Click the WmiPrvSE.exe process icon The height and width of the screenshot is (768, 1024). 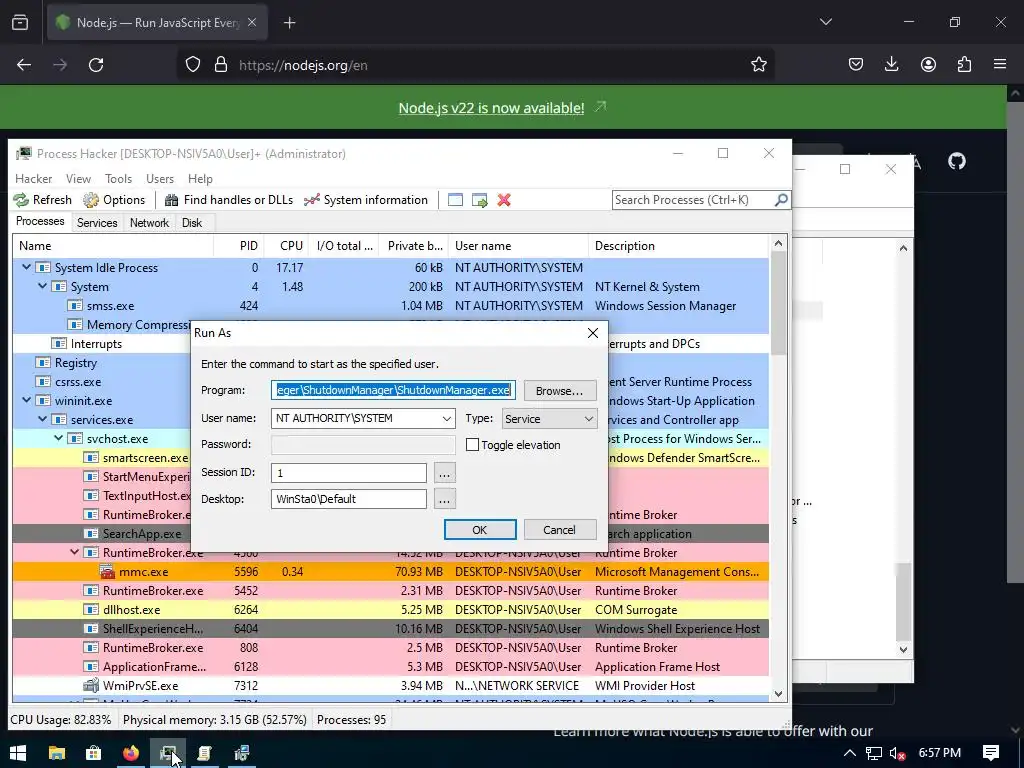point(91,686)
